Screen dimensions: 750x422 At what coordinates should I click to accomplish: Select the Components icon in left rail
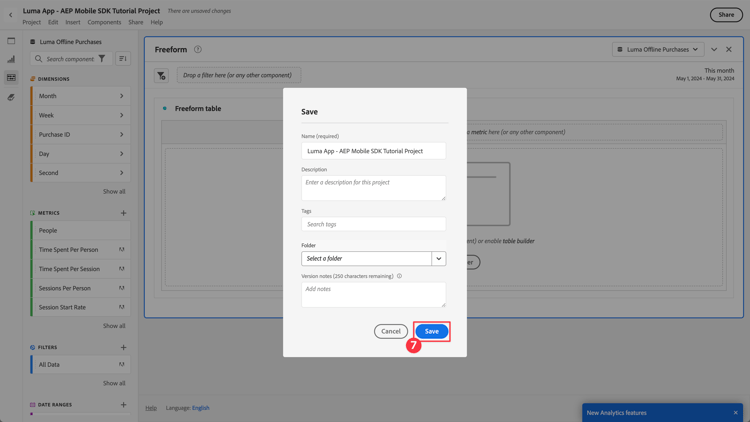coord(11,78)
